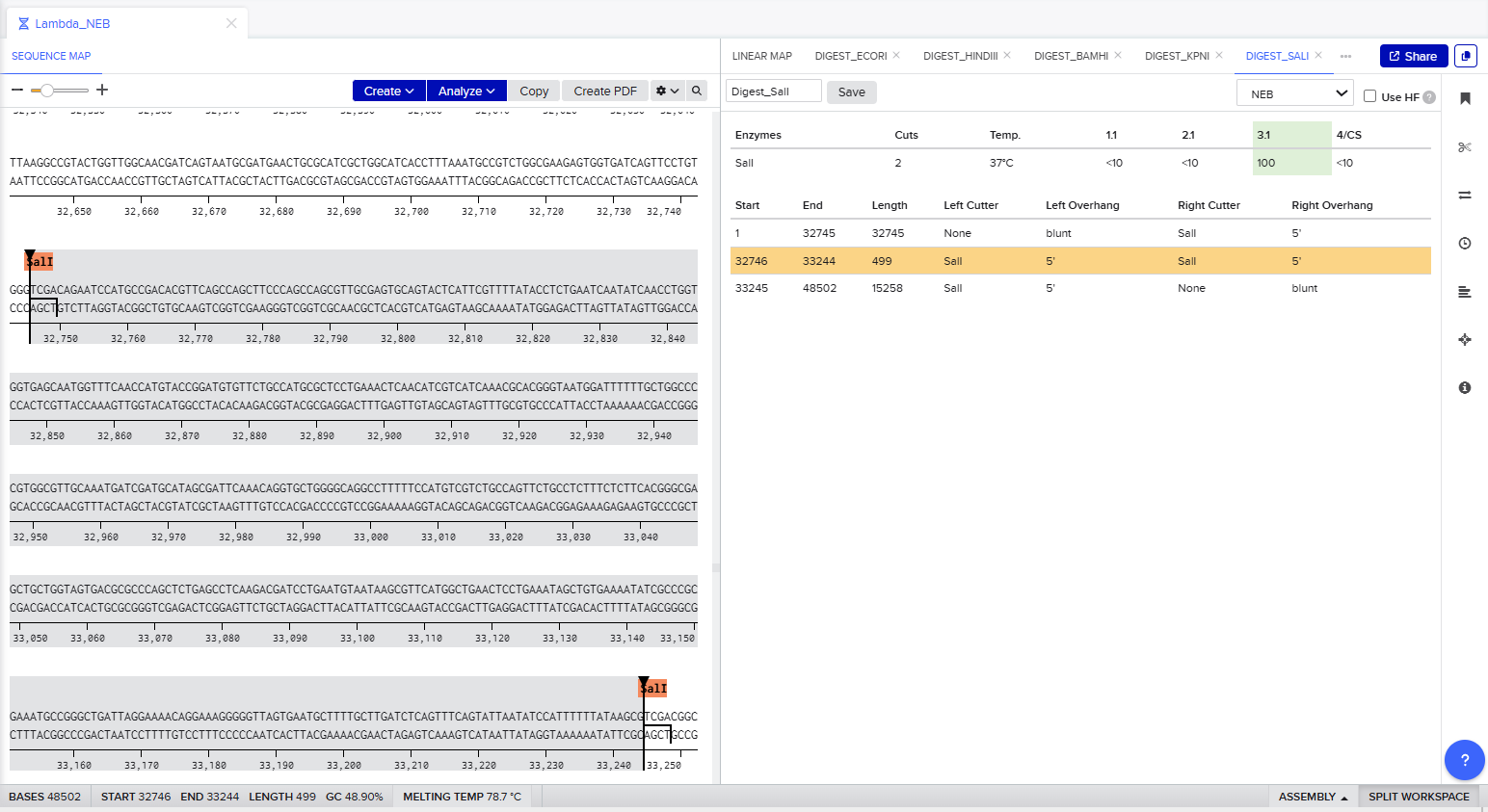
Task: Click the zoom in plus icon
Action: click(x=102, y=90)
